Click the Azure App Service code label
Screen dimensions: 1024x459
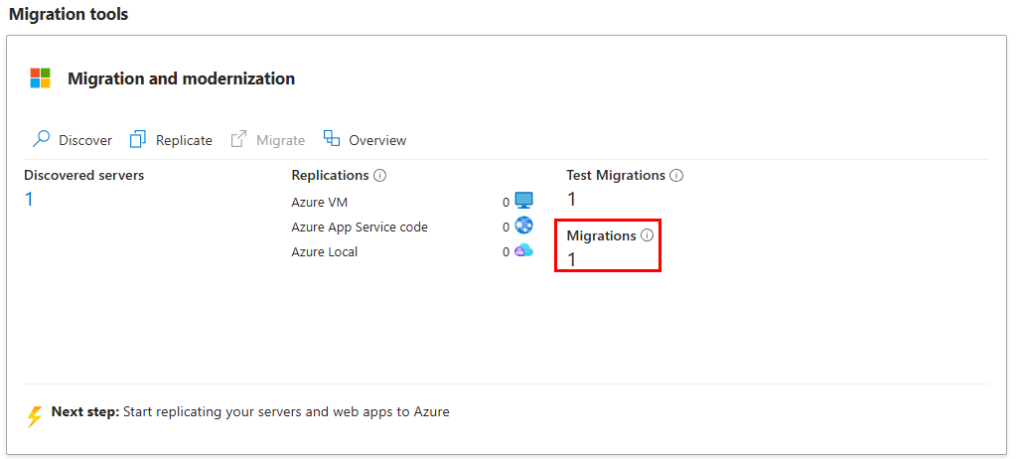coord(360,227)
